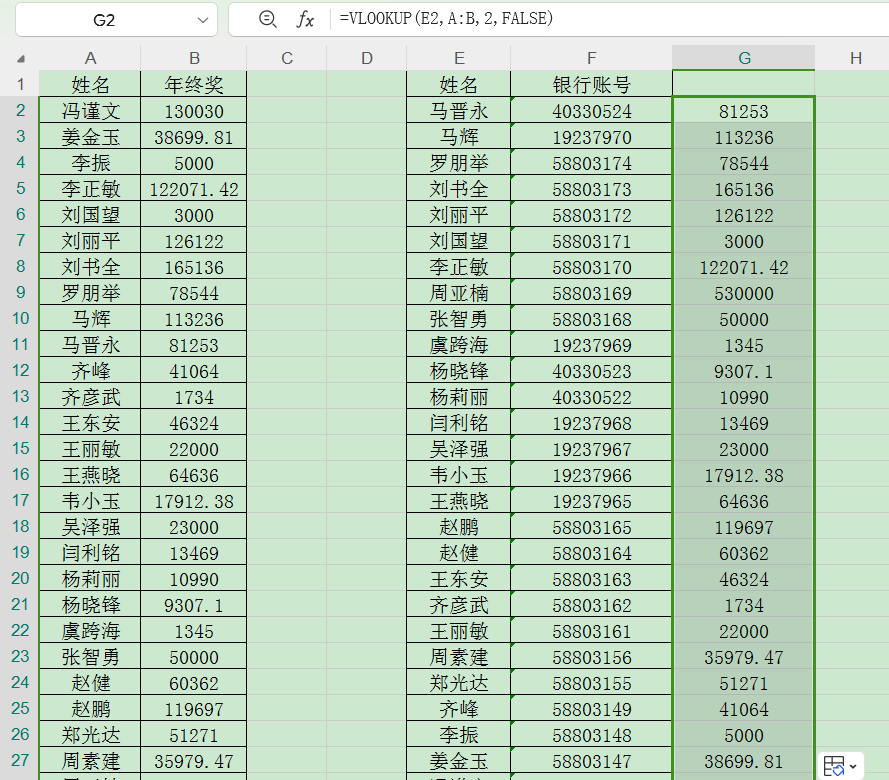Select column H header
The image size is (889, 780).
[856, 58]
